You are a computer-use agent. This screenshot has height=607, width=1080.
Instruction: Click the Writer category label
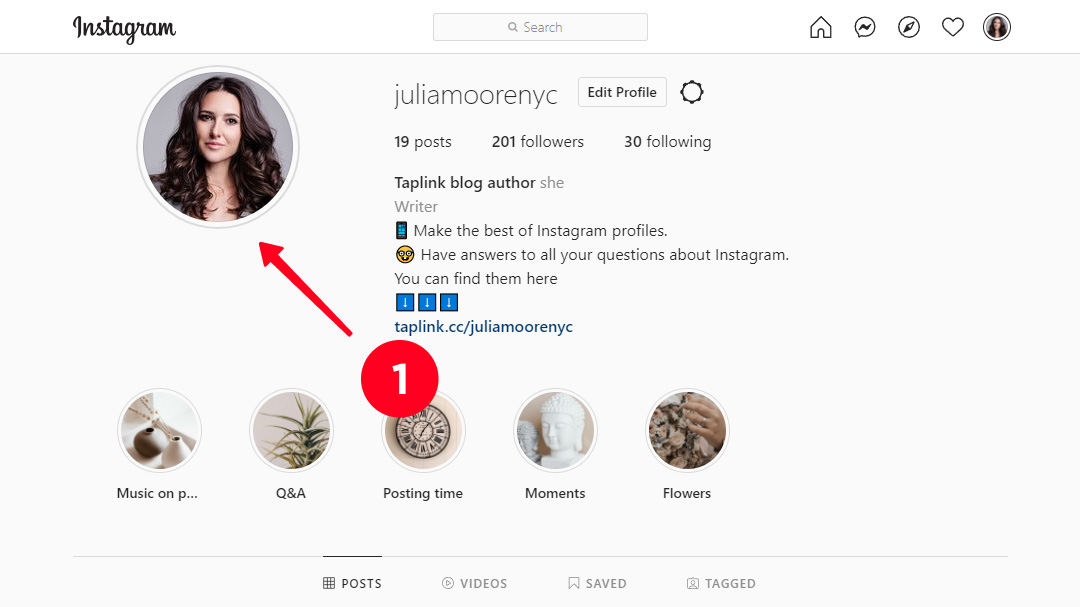416,207
